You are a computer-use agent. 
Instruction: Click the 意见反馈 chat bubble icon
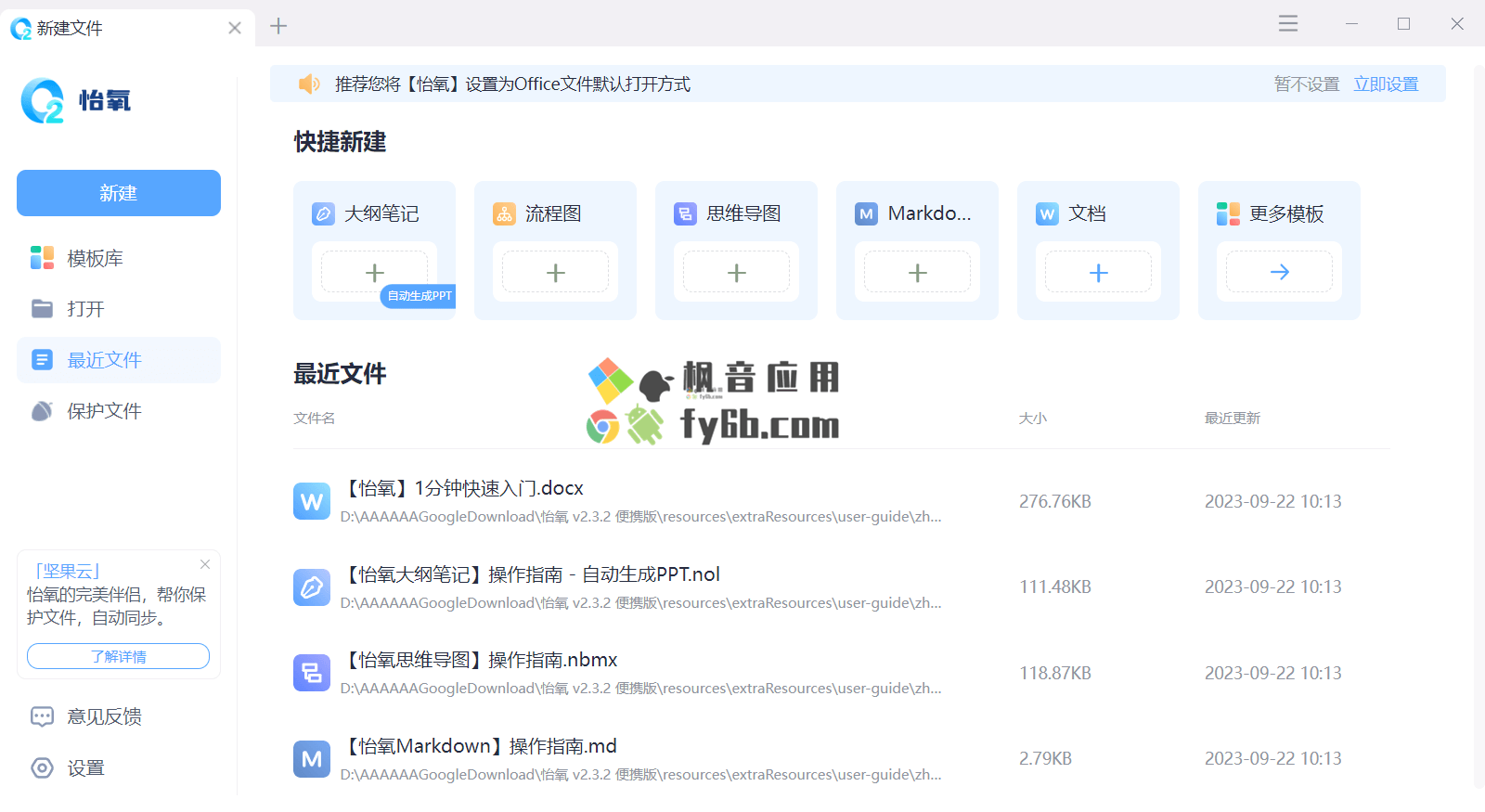[x=42, y=716]
